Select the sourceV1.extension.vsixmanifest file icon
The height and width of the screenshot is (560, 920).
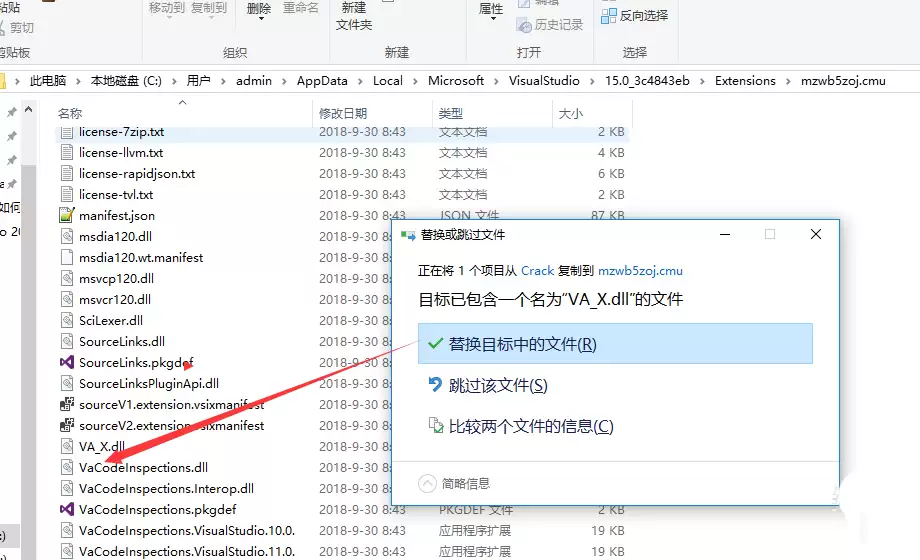(66, 404)
